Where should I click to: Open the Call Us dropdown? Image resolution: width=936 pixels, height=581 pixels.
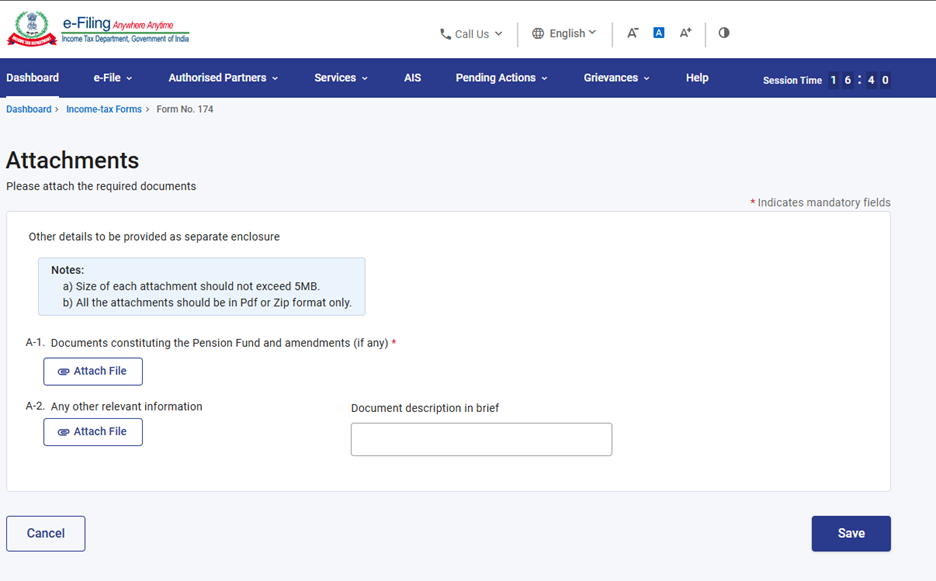[472, 34]
